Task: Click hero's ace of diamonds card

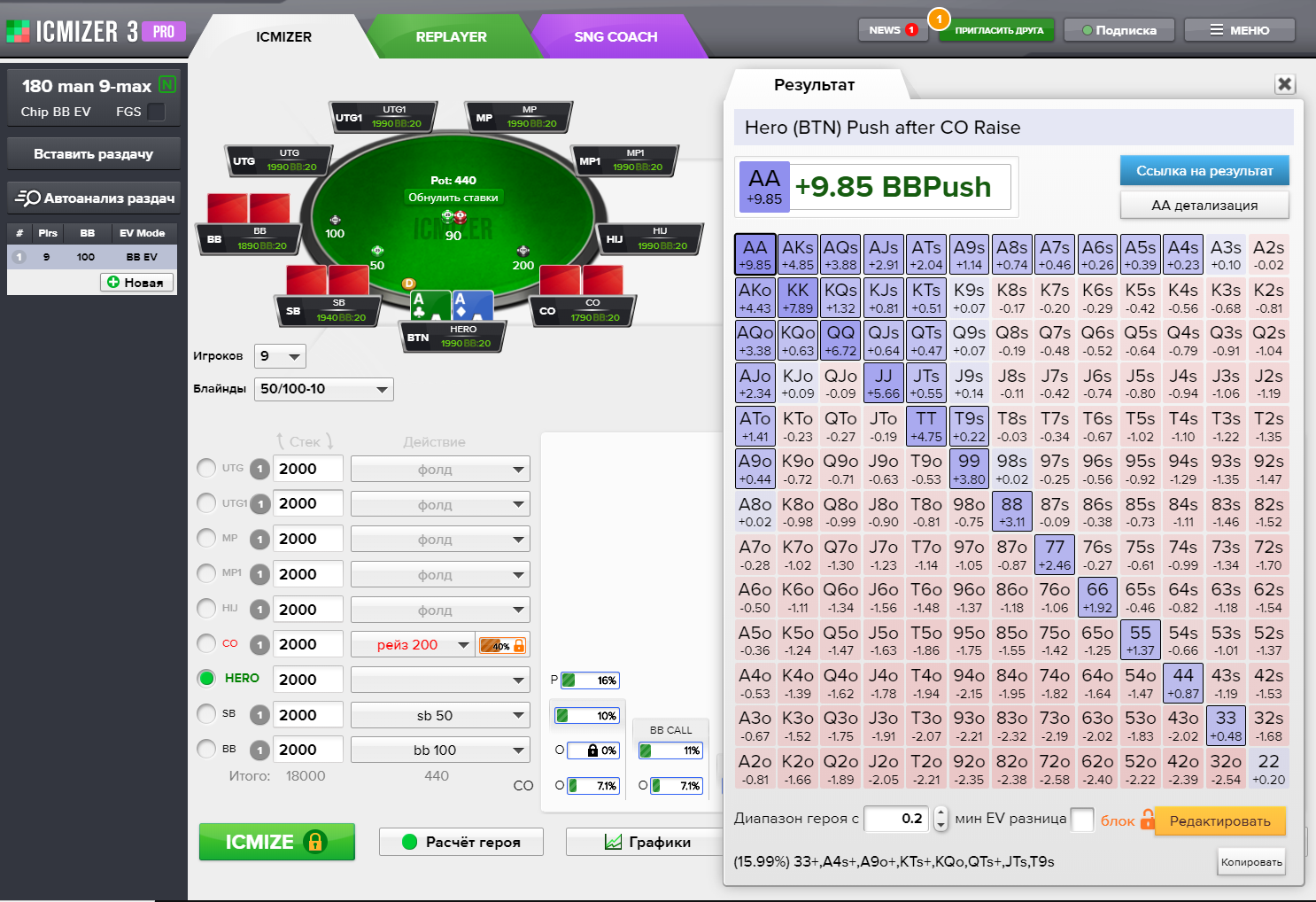Action: (x=473, y=306)
